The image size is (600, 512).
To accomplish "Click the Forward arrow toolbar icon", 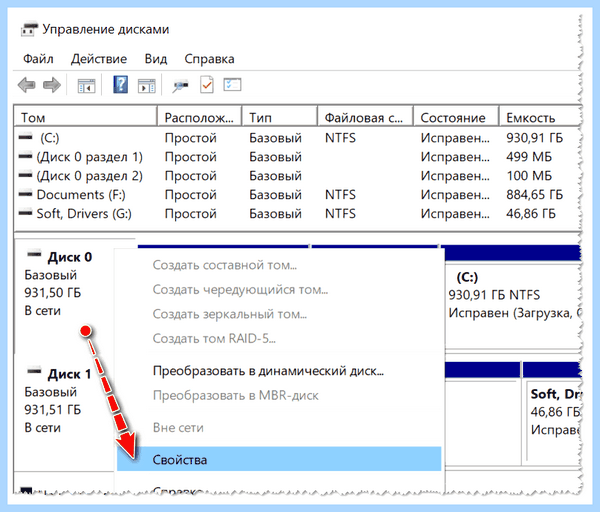I will [x=52, y=85].
